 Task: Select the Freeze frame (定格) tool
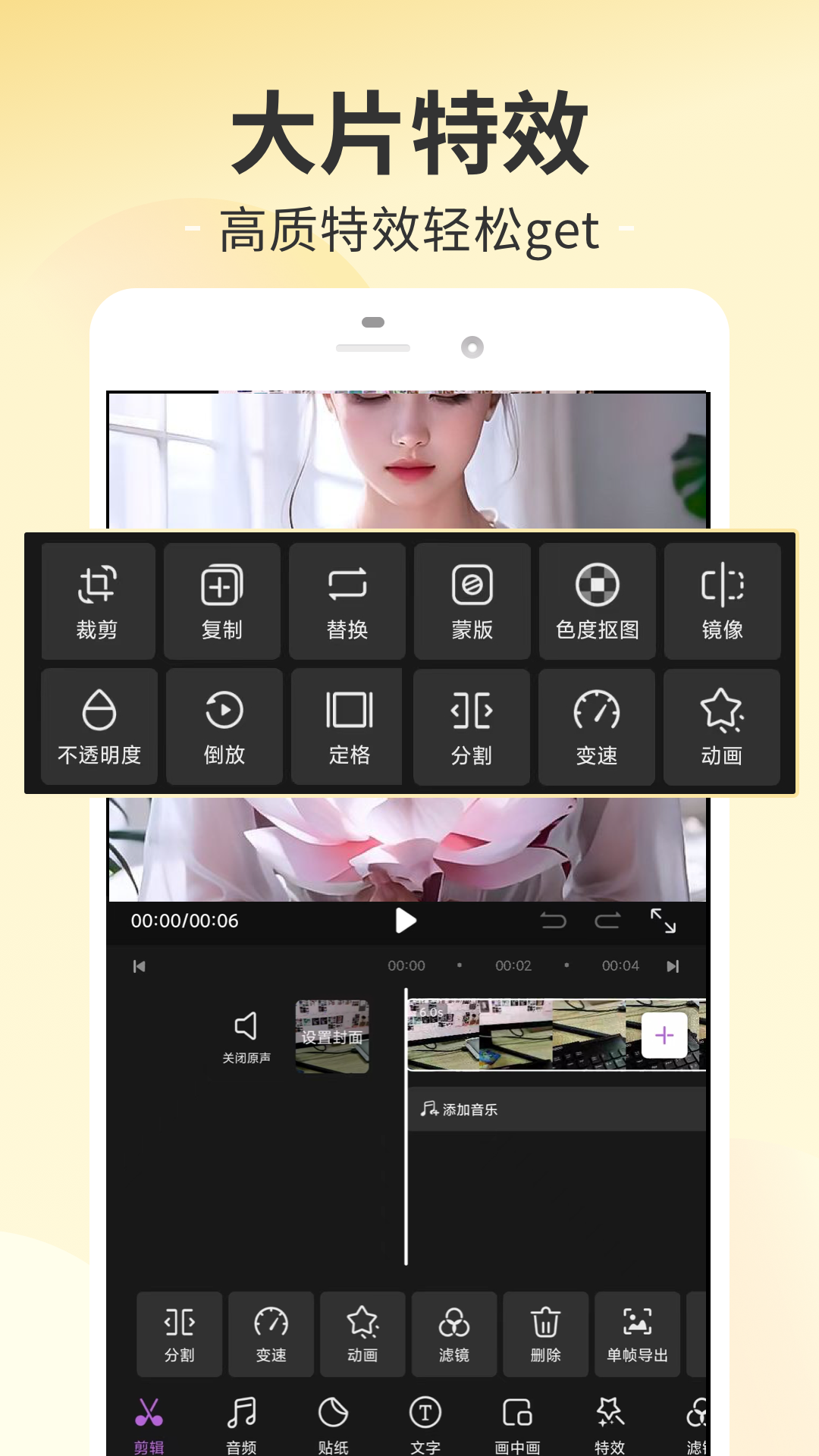coord(349,726)
